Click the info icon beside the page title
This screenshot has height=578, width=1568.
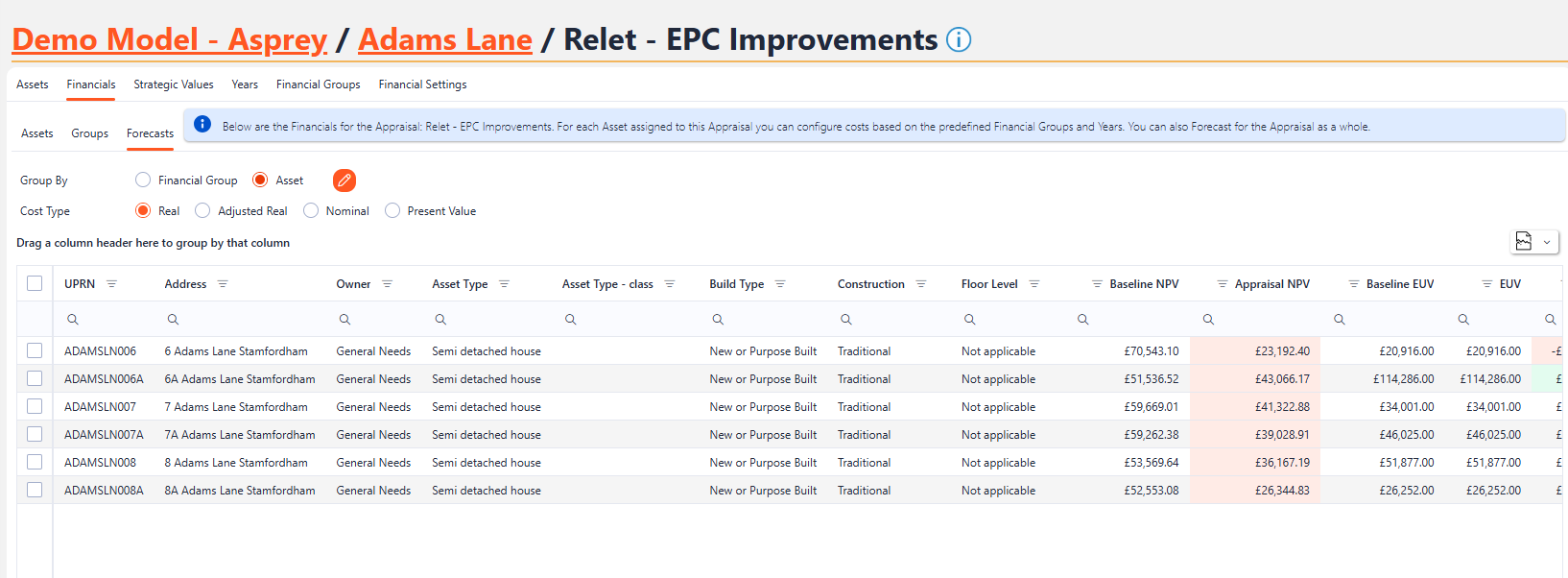pyautogui.click(x=959, y=39)
